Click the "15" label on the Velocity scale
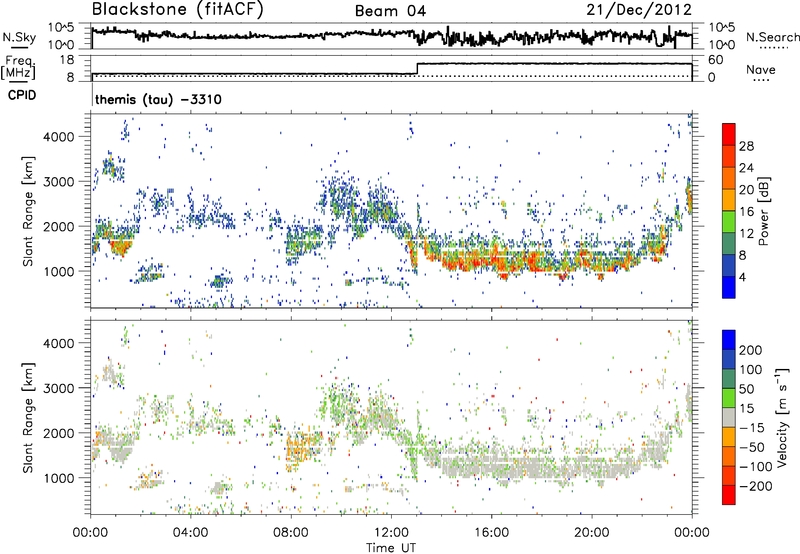800x554 pixels. [746, 409]
